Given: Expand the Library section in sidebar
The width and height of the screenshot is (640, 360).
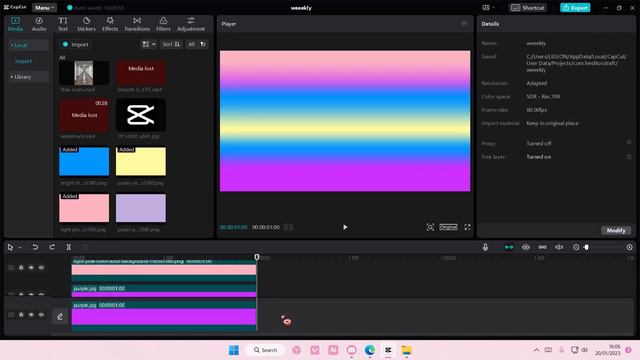Looking at the screenshot, I should click(x=28, y=77).
